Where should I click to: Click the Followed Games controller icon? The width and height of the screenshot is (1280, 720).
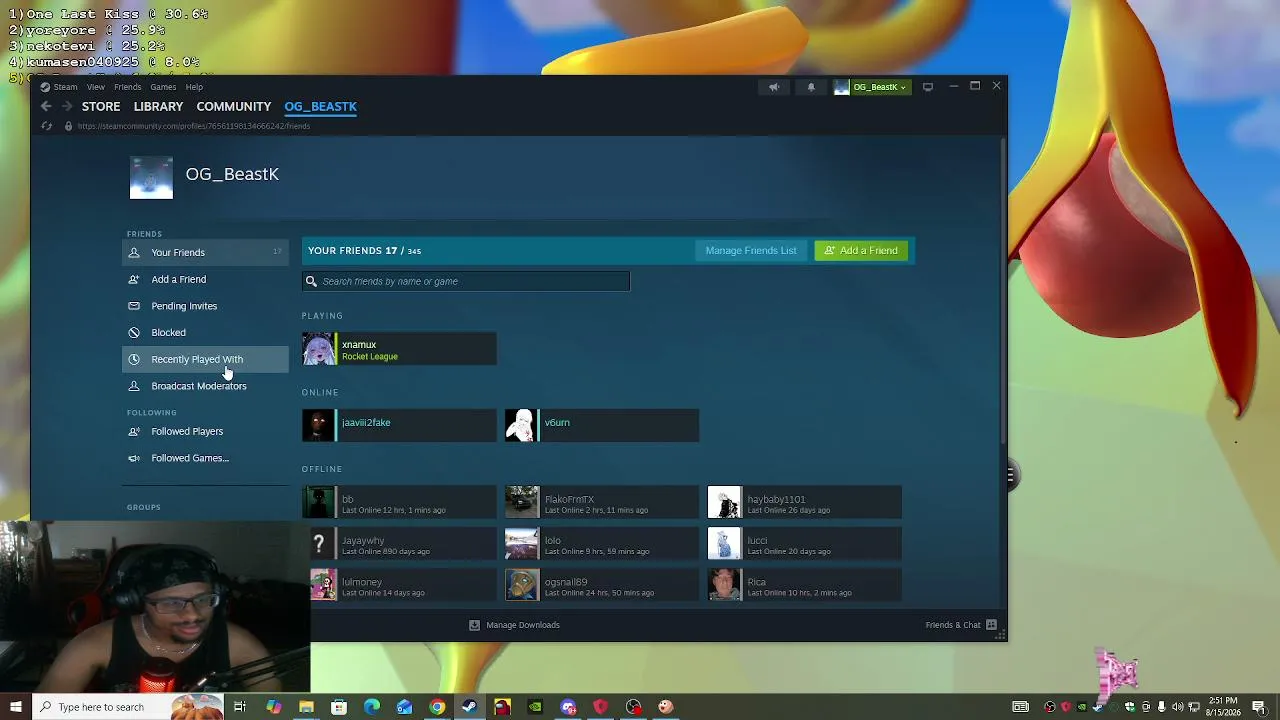[x=134, y=458]
